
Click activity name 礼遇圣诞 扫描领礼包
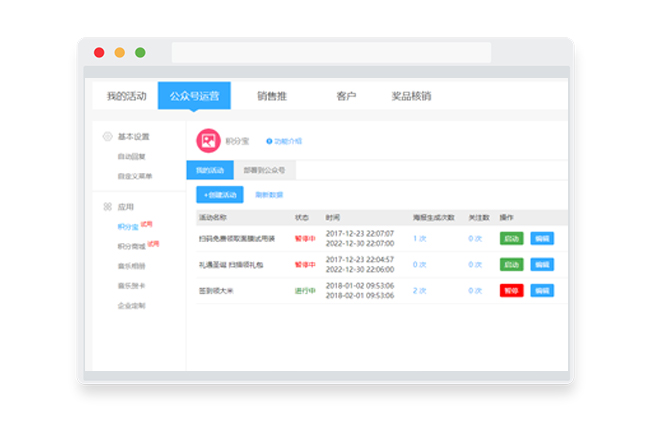231,265
